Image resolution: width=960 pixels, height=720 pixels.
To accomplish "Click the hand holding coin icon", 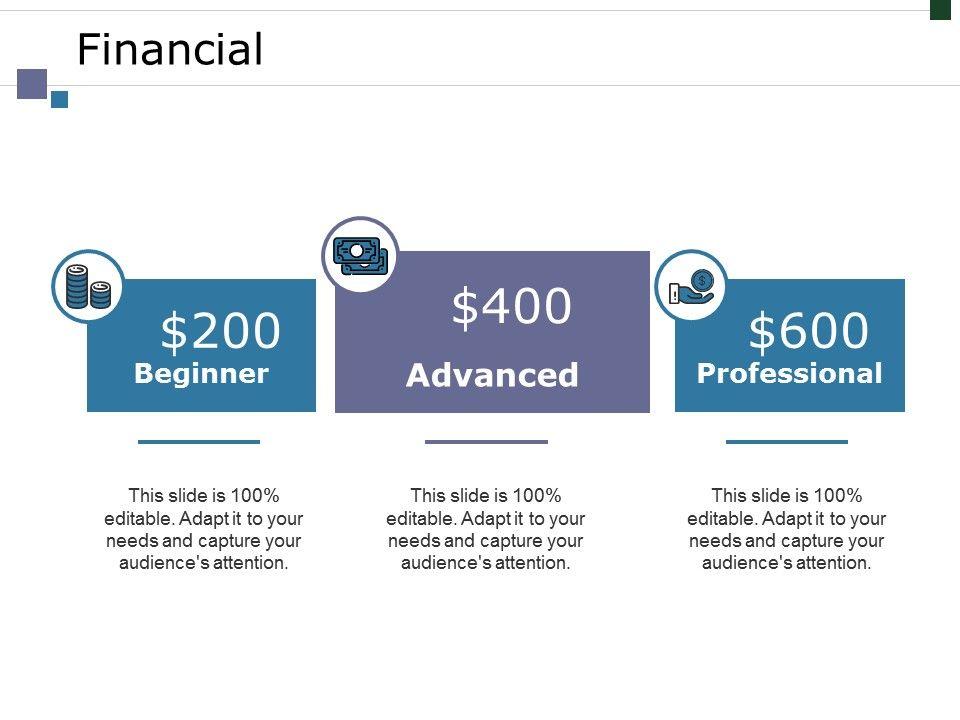I will pyautogui.click(x=692, y=286).
